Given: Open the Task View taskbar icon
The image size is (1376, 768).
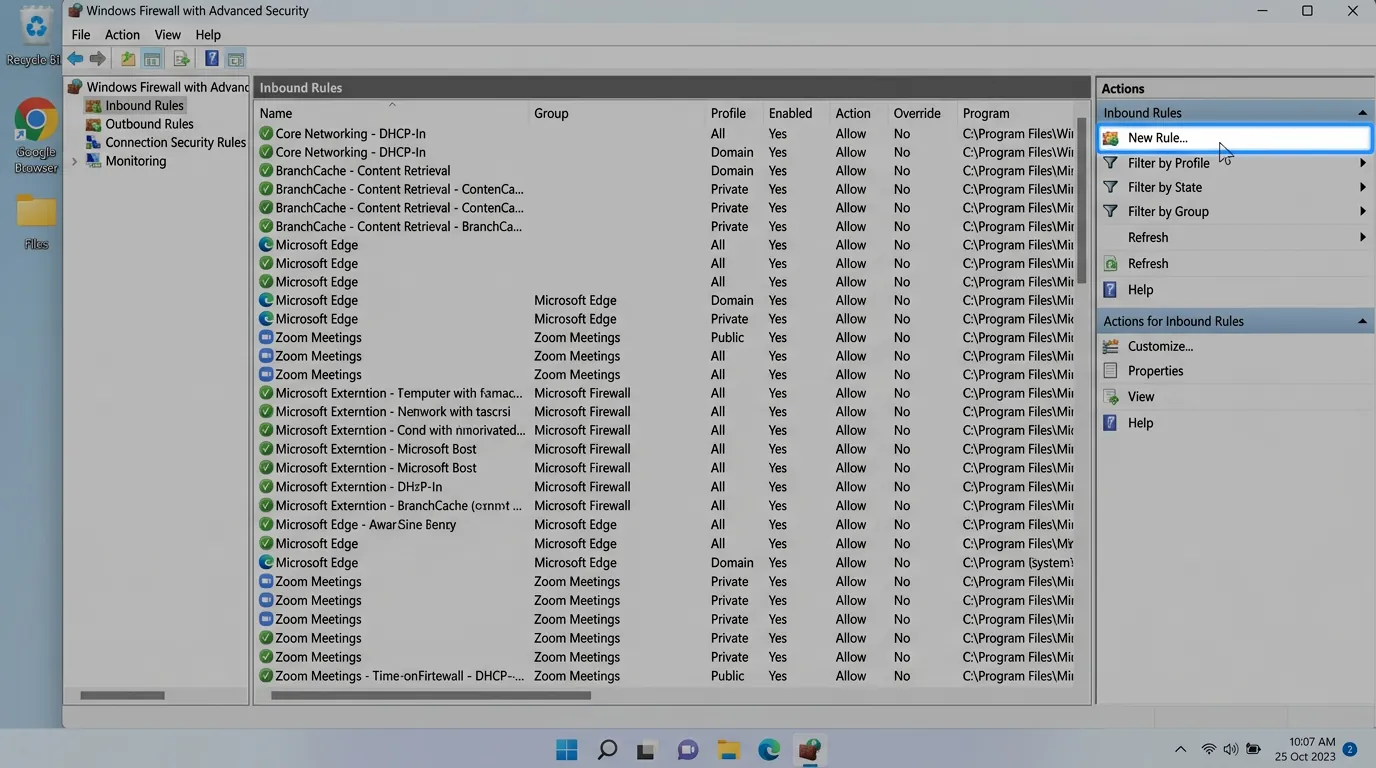Looking at the screenshot, I should (x=646, y=750).
